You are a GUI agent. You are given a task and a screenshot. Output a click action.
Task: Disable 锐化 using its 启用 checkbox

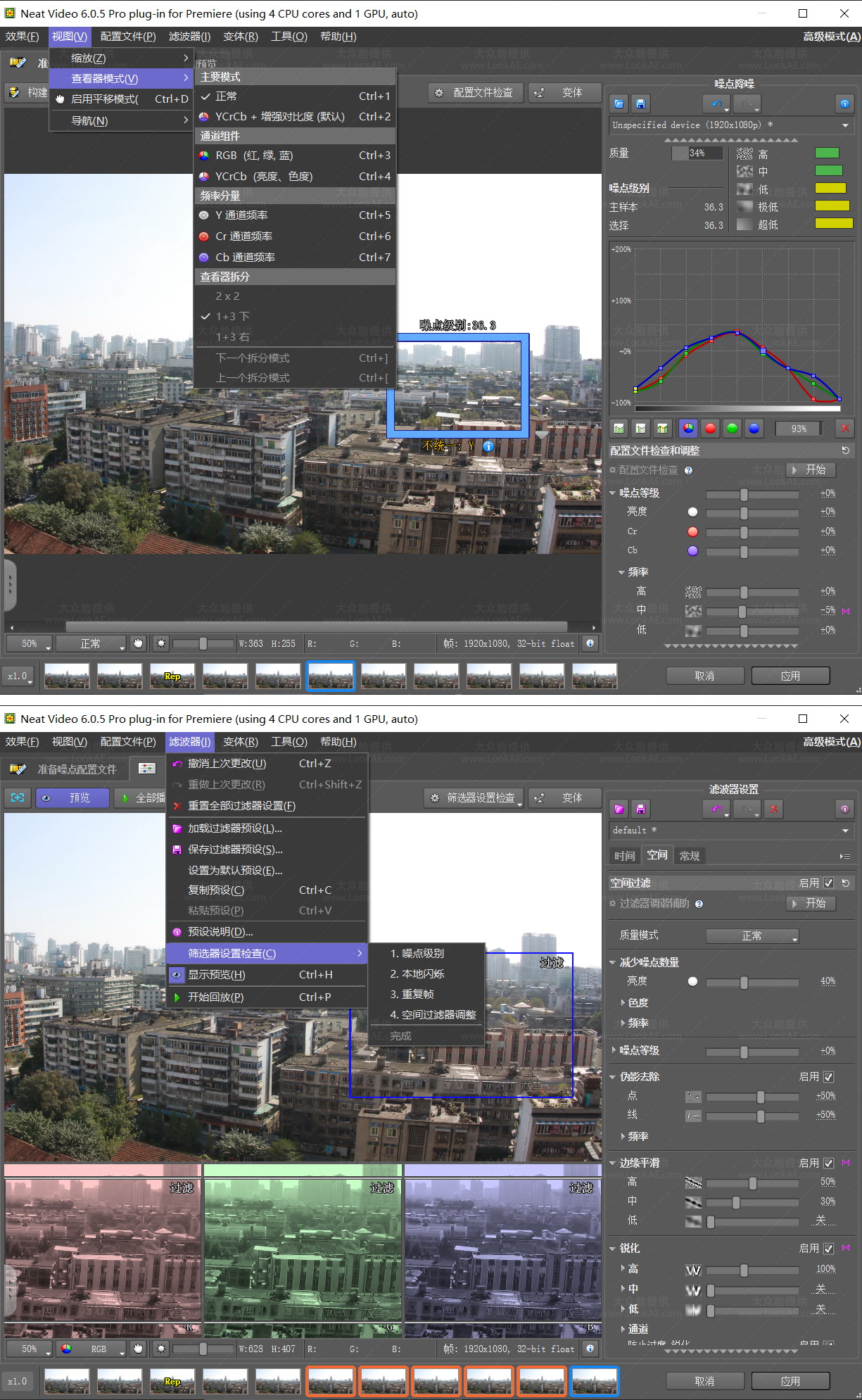828,1248
